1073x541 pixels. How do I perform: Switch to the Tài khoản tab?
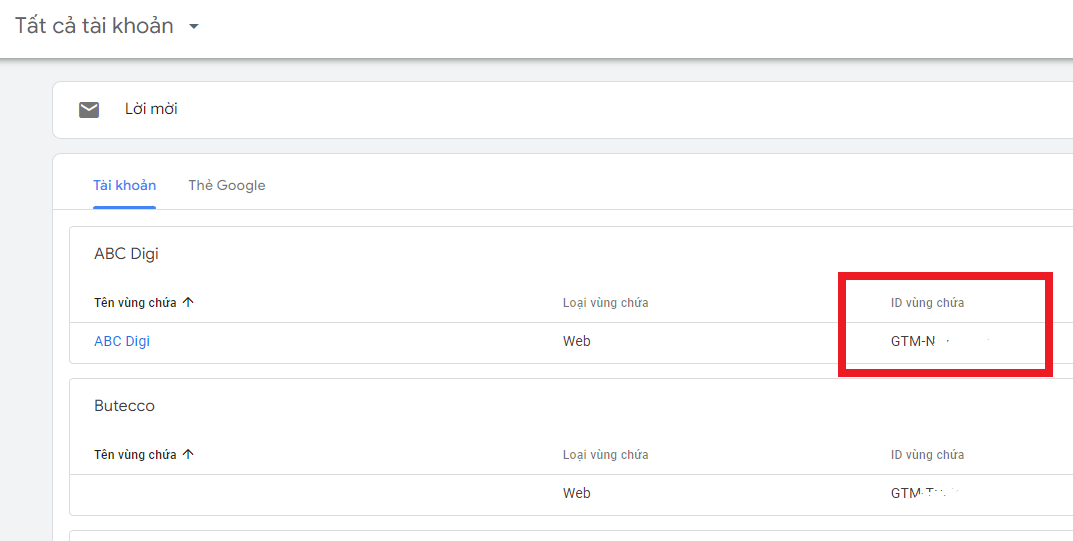[125, 185]
